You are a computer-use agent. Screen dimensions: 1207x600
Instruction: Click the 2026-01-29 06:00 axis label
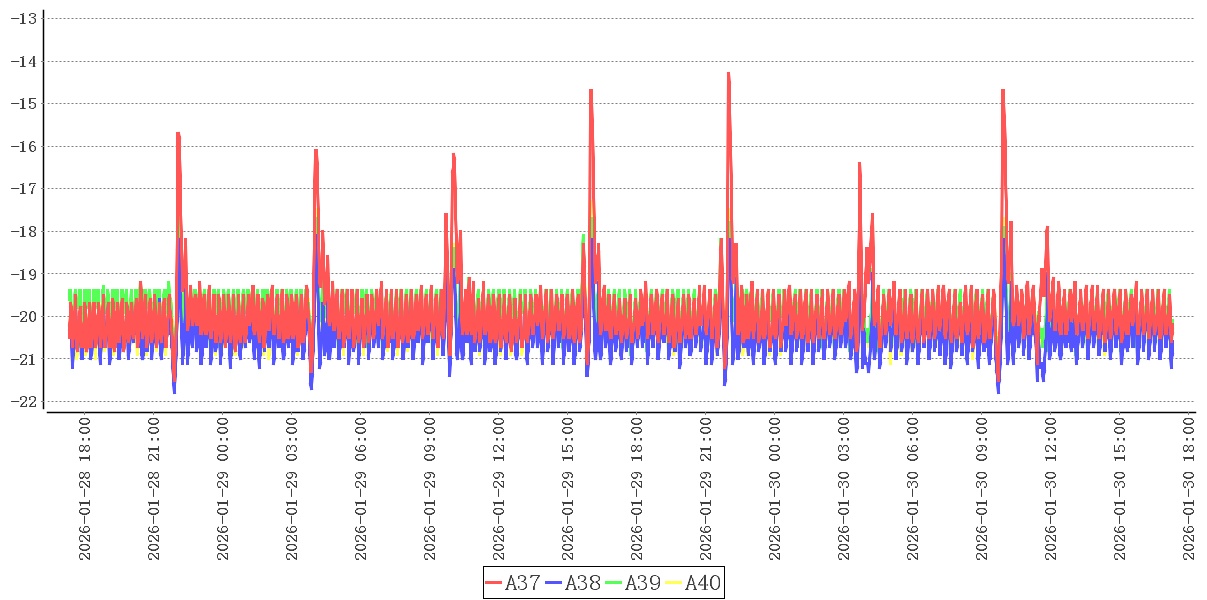[361, 489]
